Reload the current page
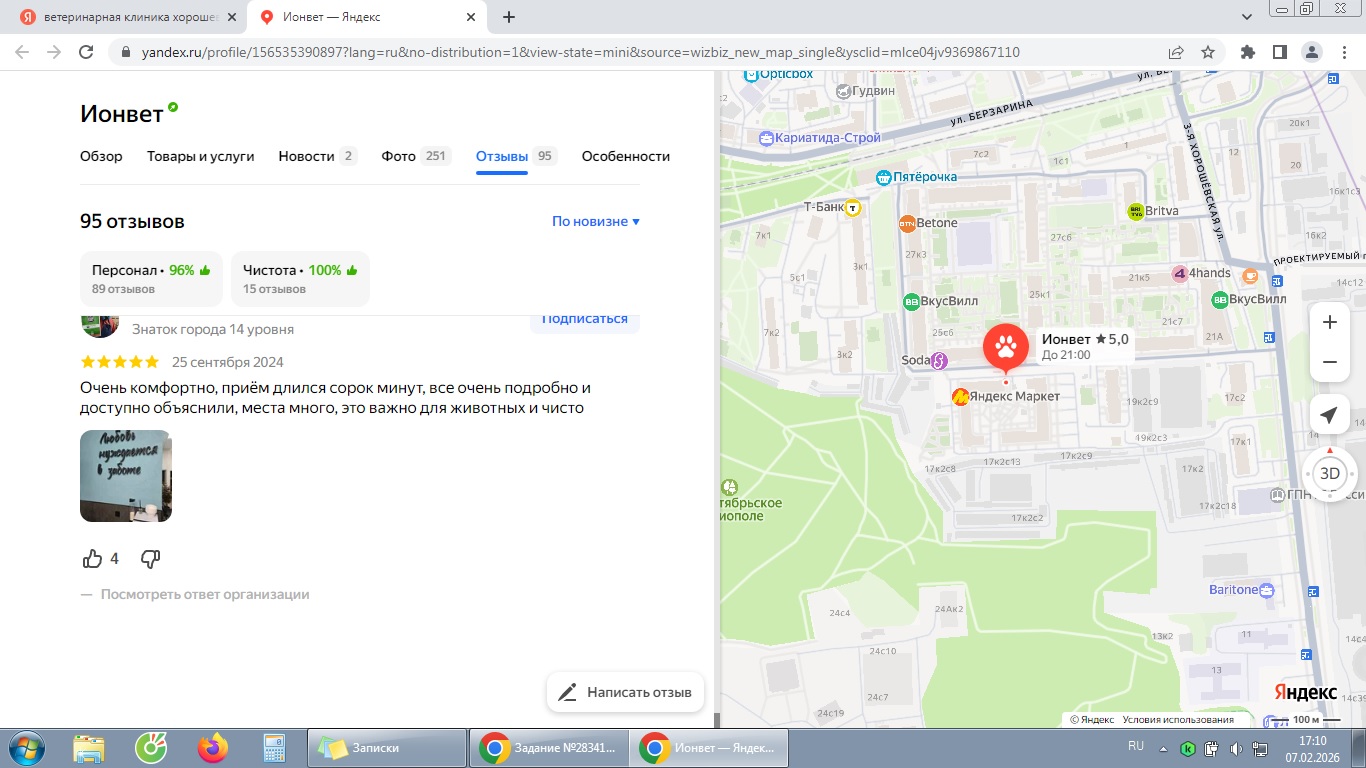Image resolution: width=1366 pixels, height=768 pixels. 86,52
